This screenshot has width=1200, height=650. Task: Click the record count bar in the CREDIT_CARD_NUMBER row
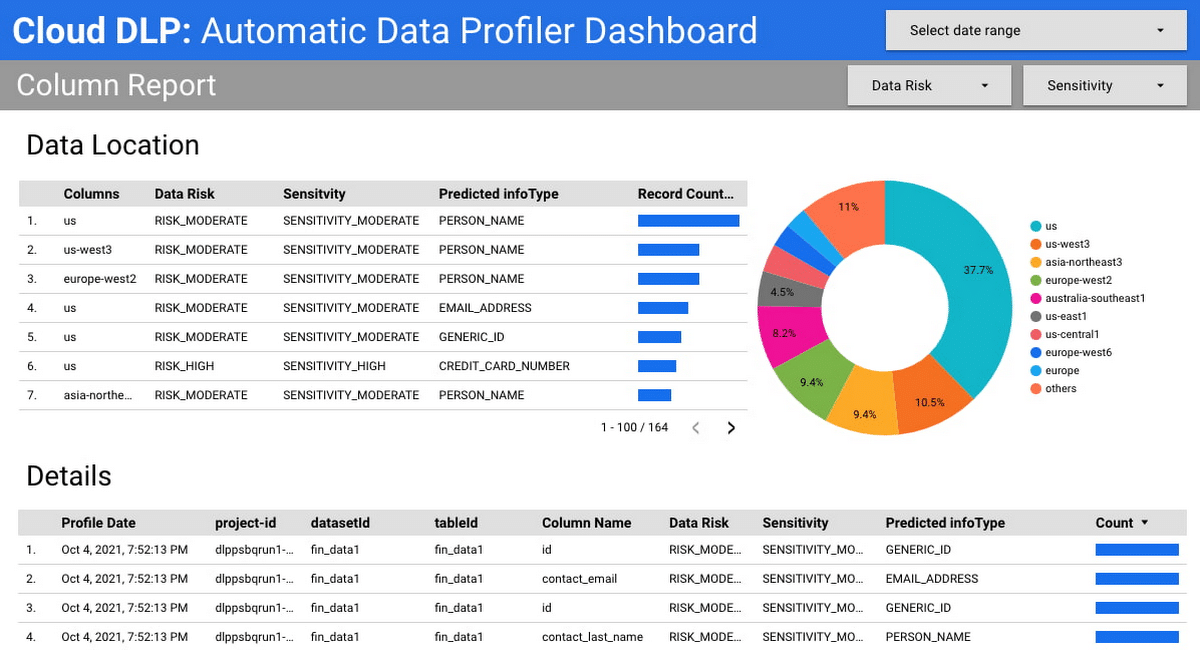[x=657, y=366]
